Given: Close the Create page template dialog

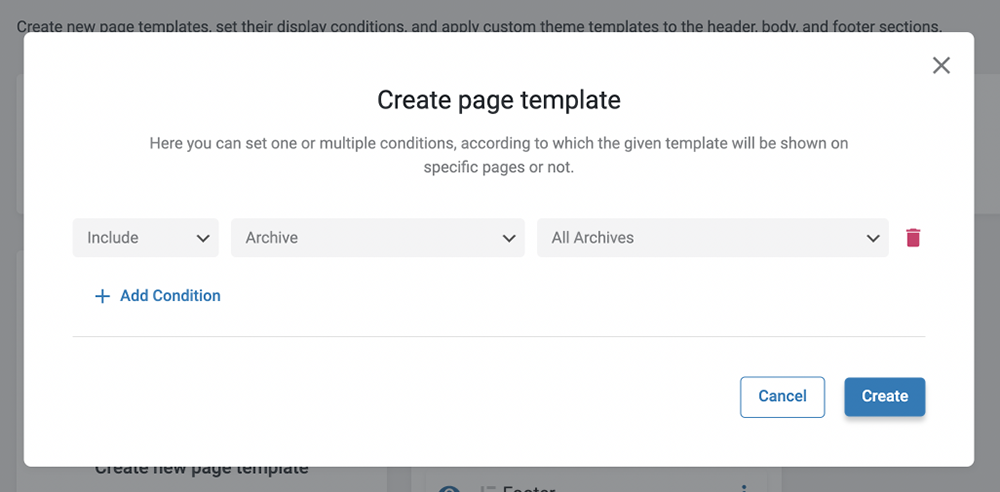Looking at the screenshot, I should (x=941, y=65).
